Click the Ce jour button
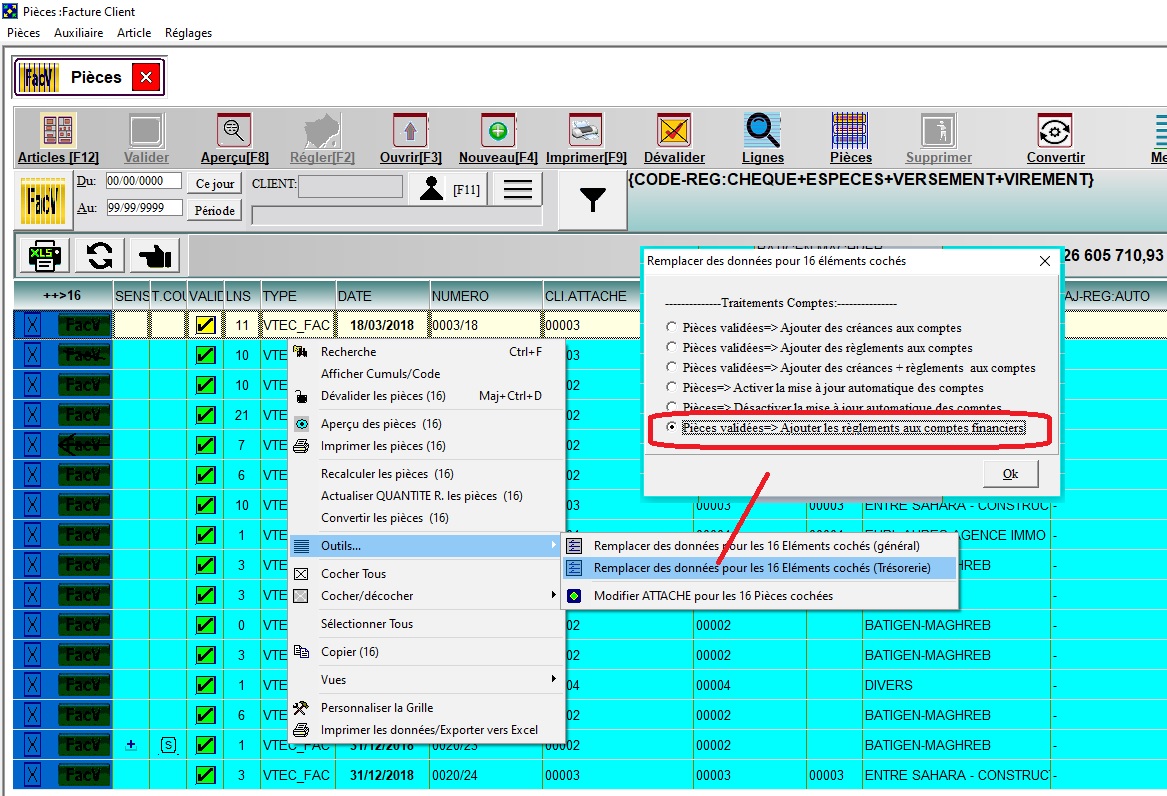 pyautogui.click(x=215, y=184)
